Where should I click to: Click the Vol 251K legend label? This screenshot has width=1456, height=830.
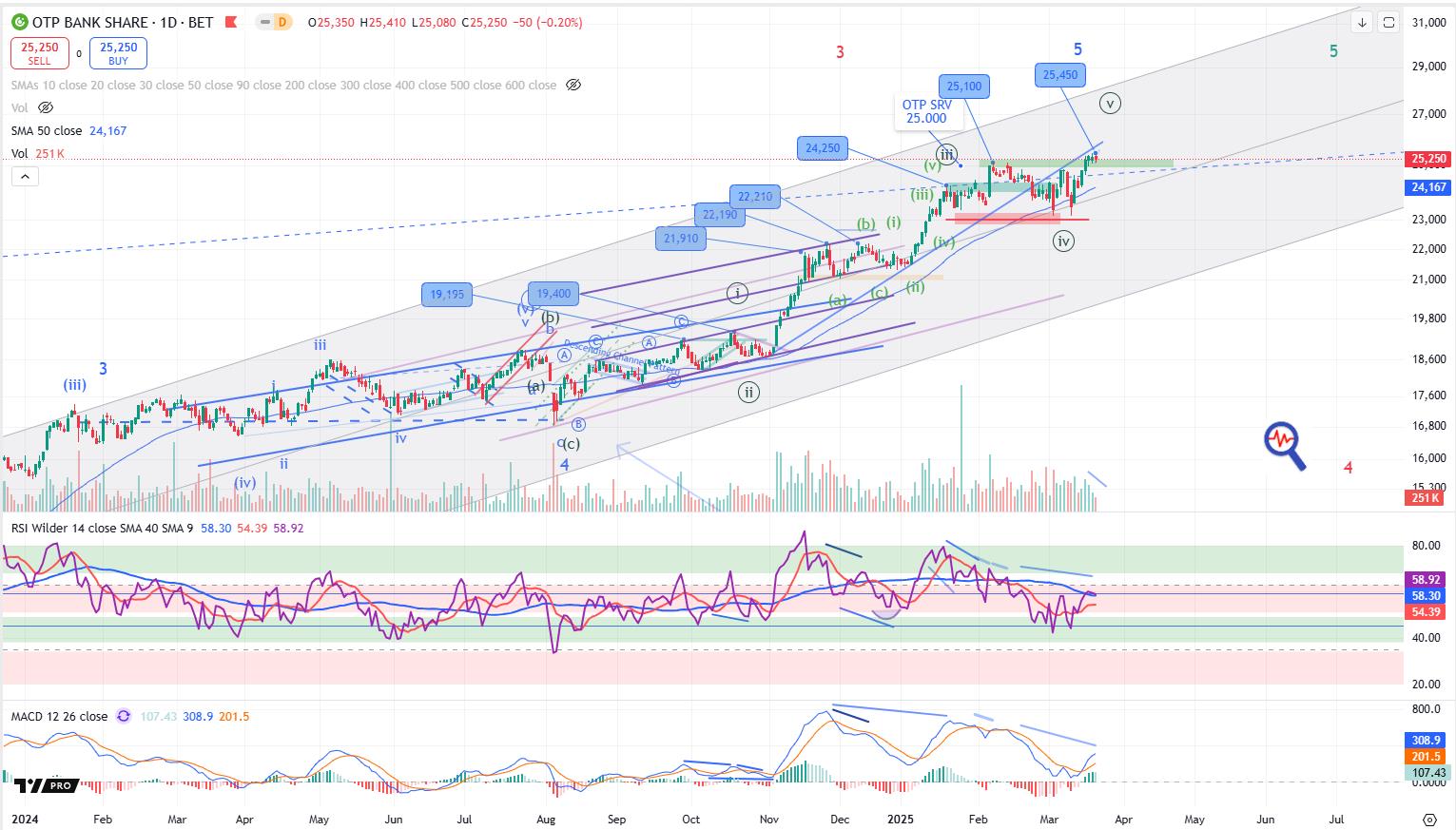click(37, 153)
